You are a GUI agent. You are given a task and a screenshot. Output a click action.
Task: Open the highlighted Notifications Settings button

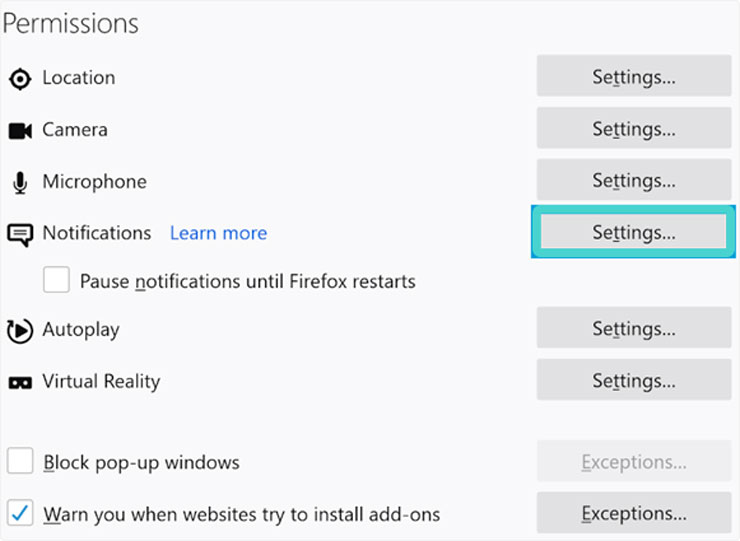coord(634,231)
